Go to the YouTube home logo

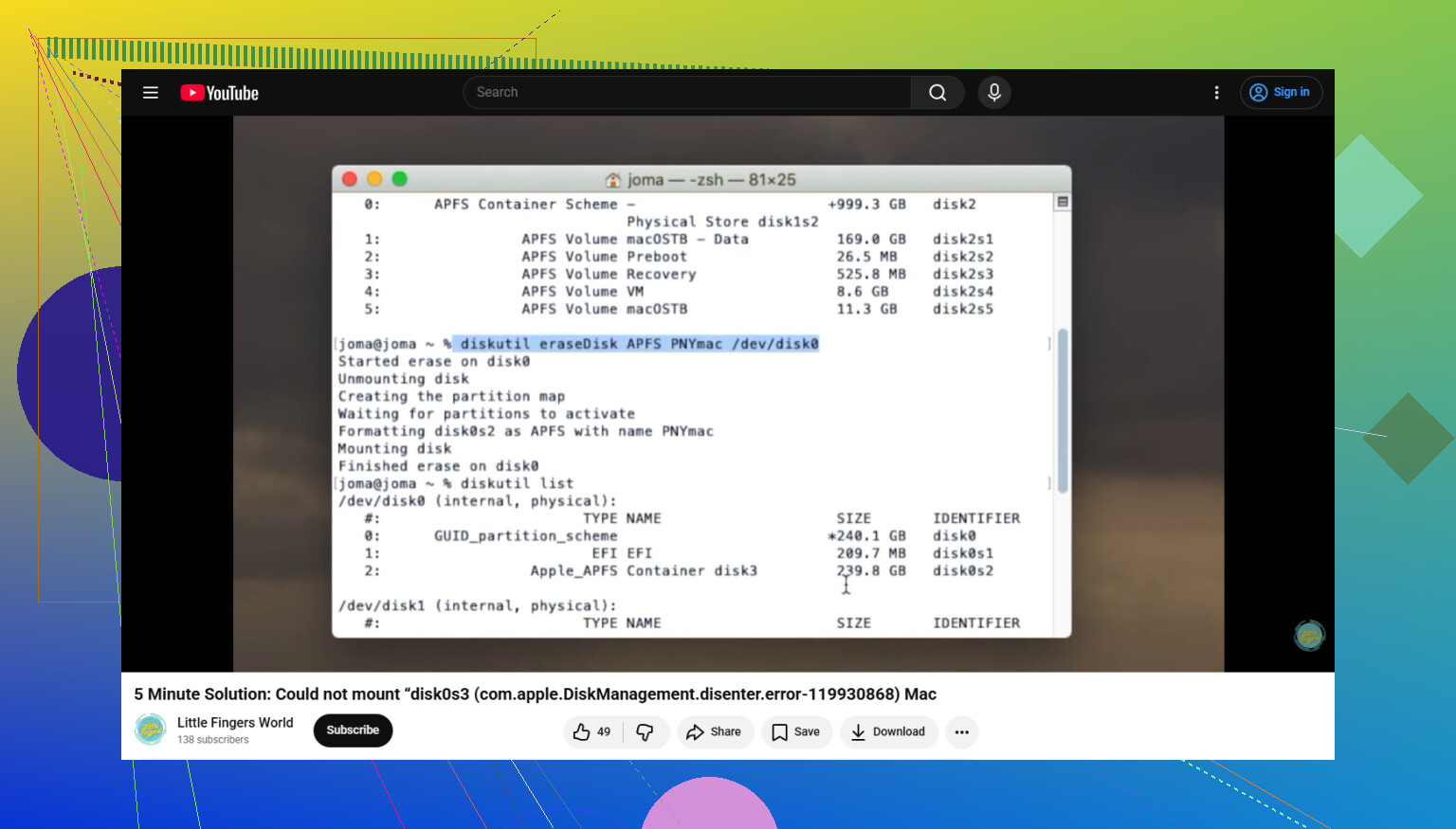click(x=220, y=93)
